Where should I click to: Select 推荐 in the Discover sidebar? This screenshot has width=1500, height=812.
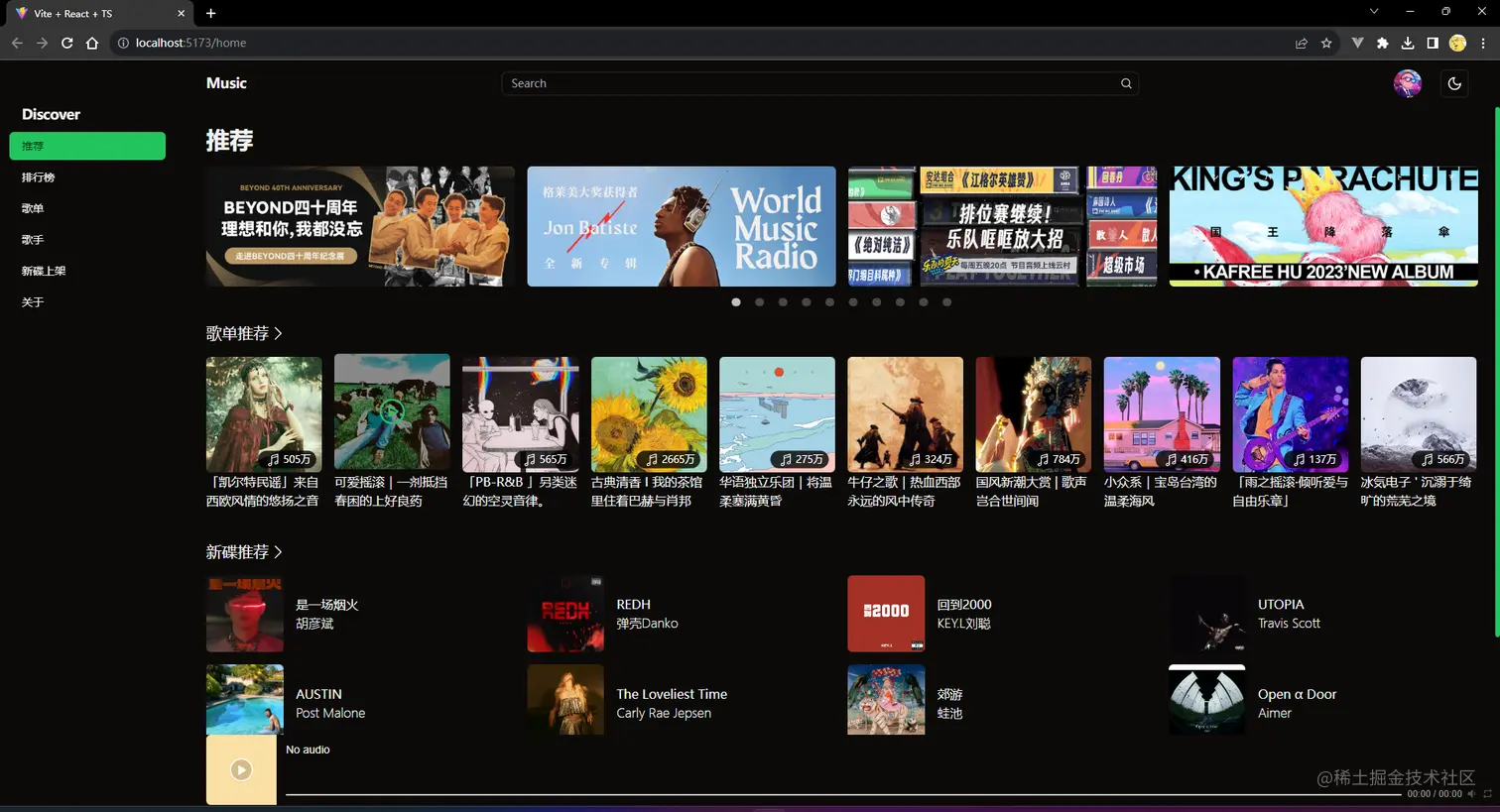pos(87,146)
